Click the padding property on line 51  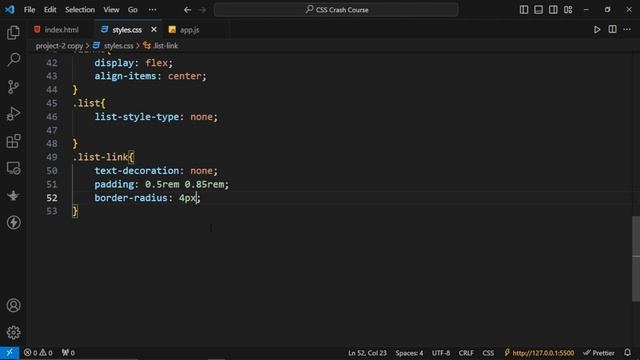tap(114, 184)
